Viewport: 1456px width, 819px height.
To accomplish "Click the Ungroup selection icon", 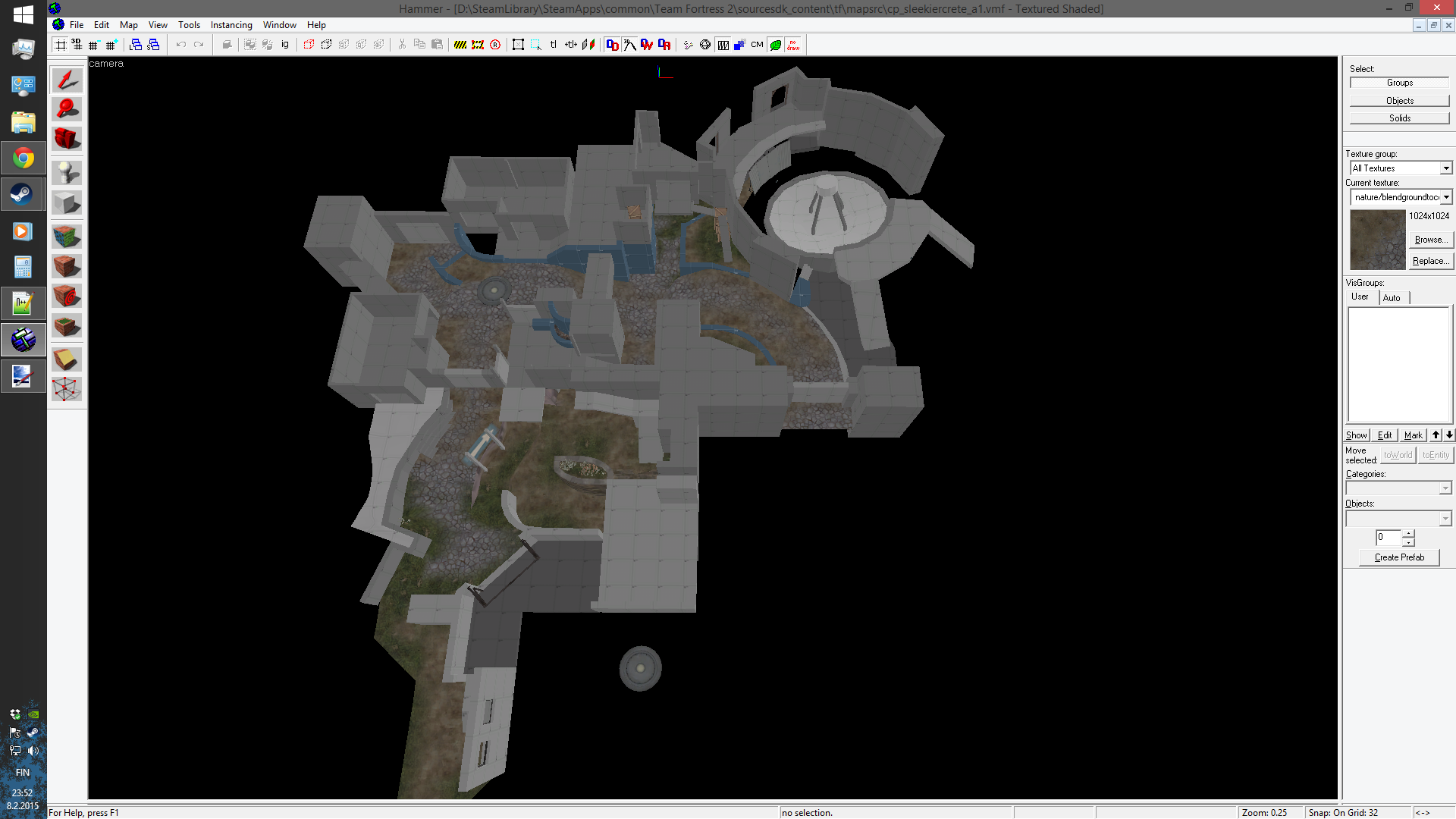I will 268,45.
